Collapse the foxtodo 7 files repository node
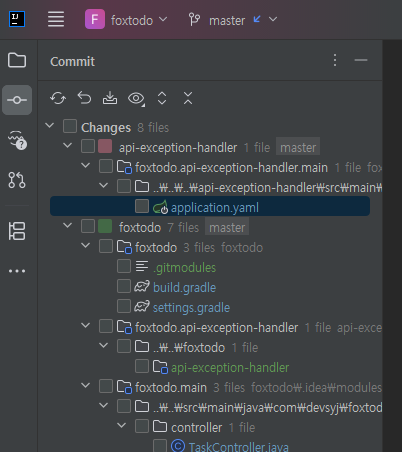 point(68,226)
